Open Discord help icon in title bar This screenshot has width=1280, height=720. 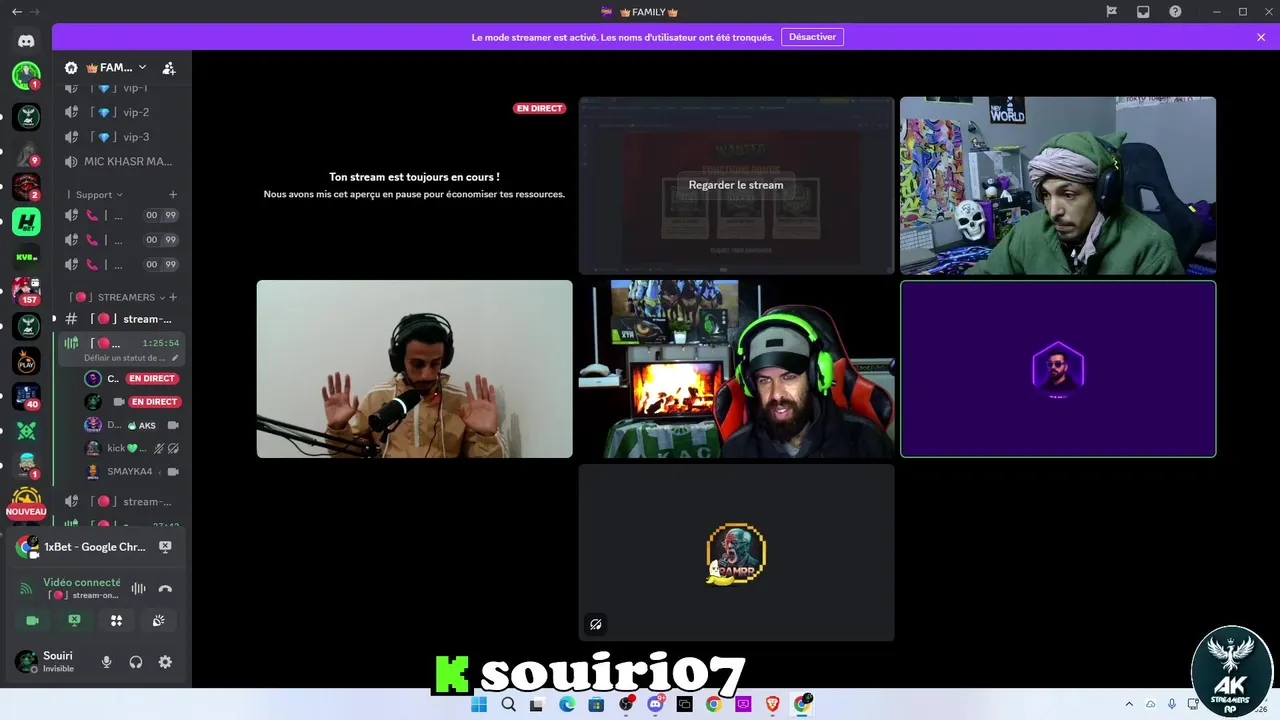(1175, 12)
